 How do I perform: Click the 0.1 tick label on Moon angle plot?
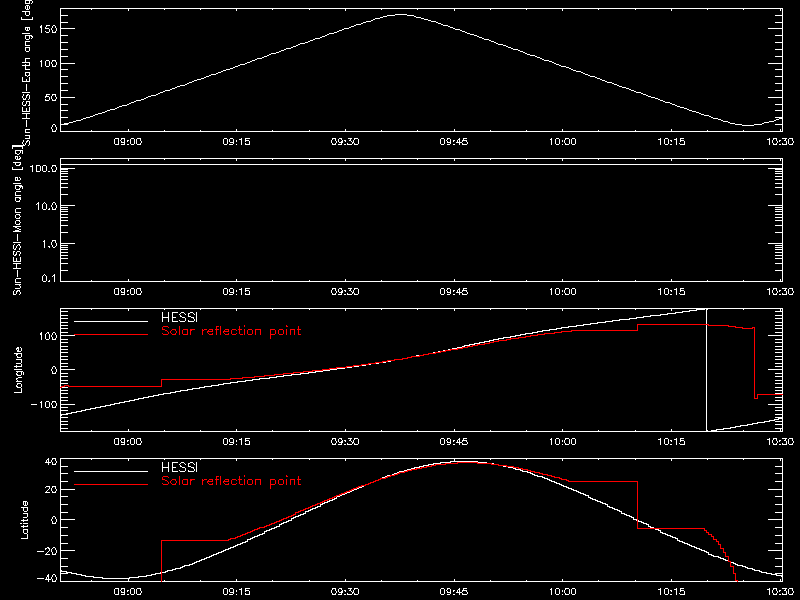click(49, 278)
